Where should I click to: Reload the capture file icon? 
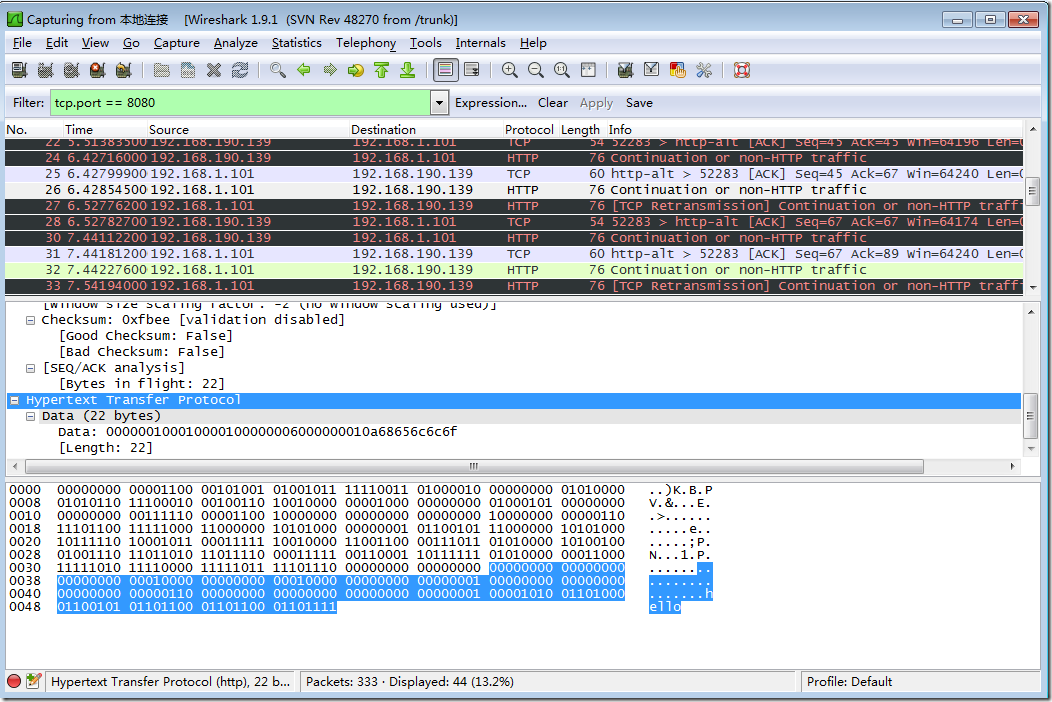point(240,70)
